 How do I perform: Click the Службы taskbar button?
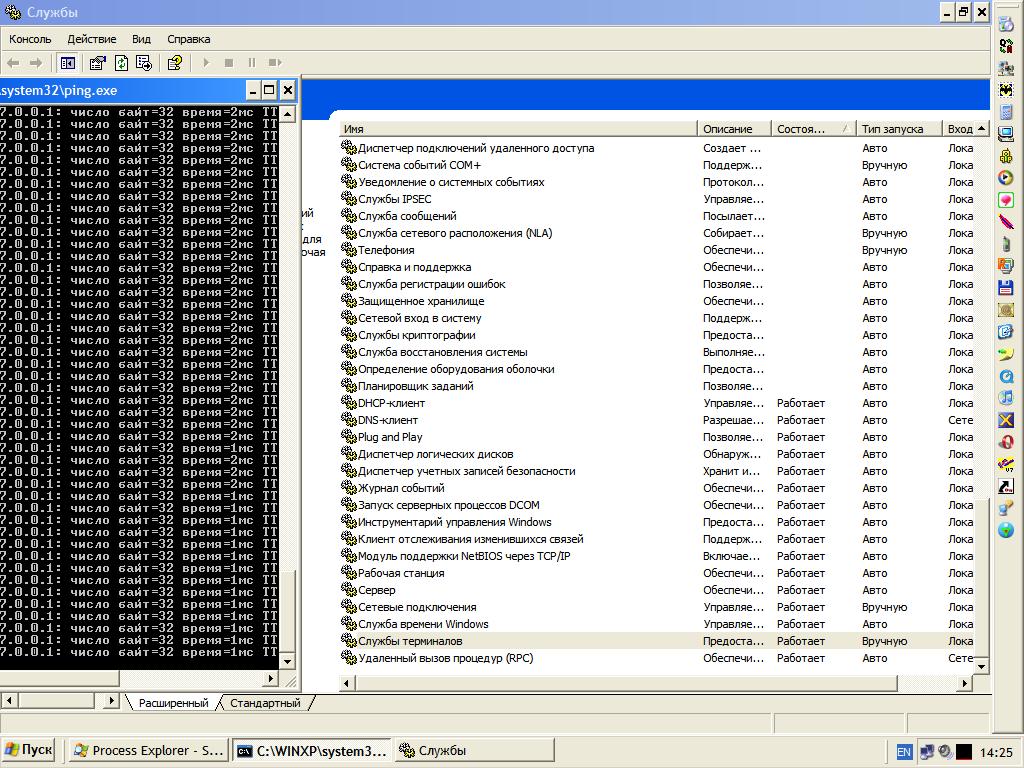pyautogui.click(x=475, y=751)
